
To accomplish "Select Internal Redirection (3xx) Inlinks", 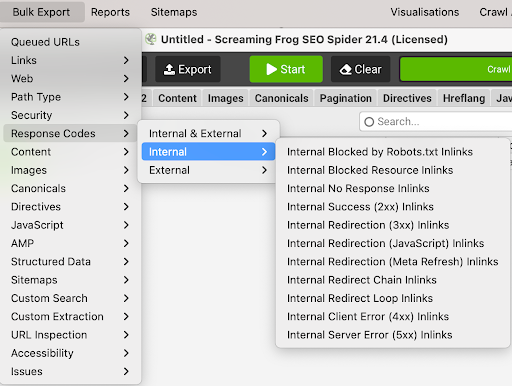I will [x=368, y=225].
